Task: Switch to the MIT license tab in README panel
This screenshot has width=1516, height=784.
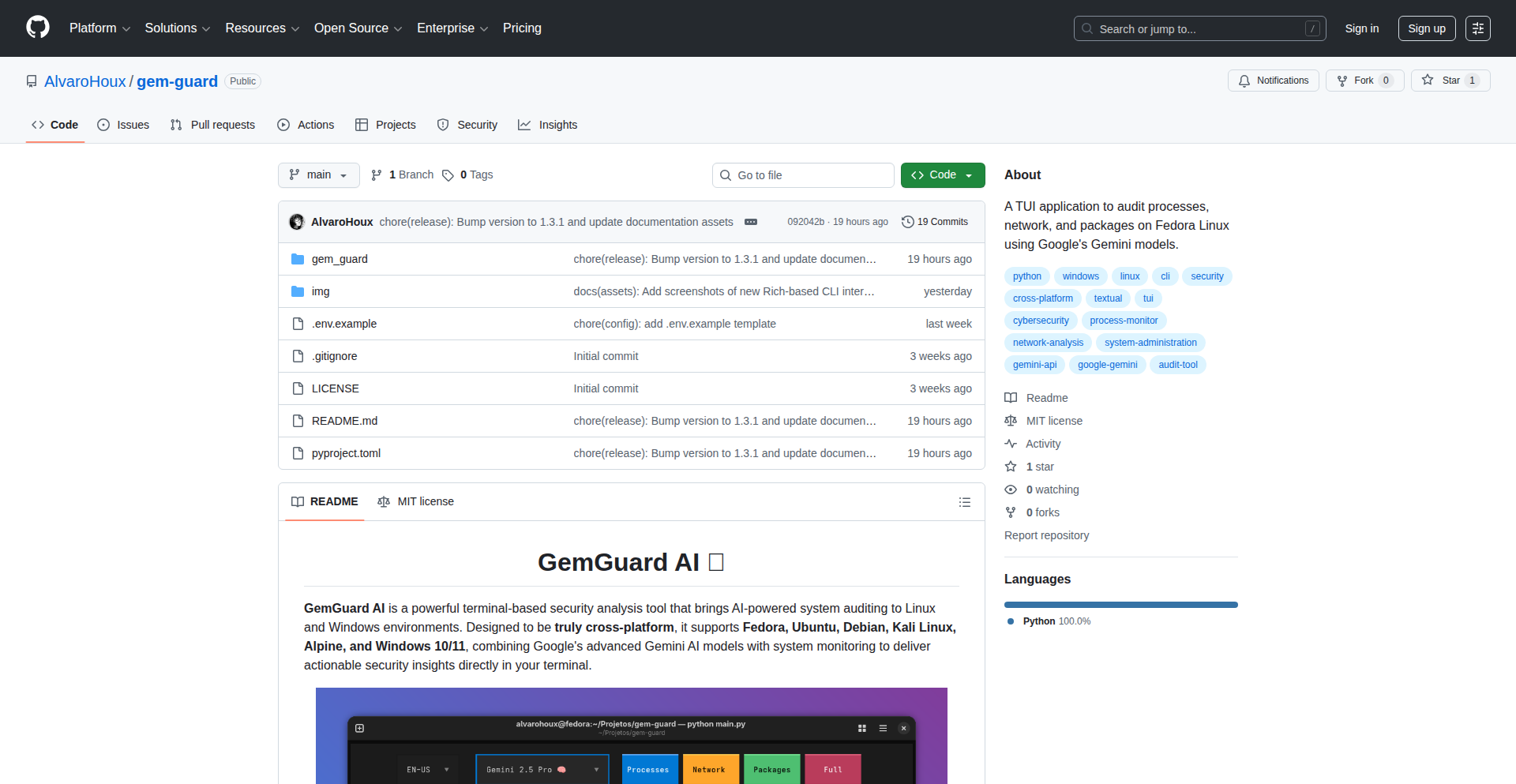Action: [415, 501]
